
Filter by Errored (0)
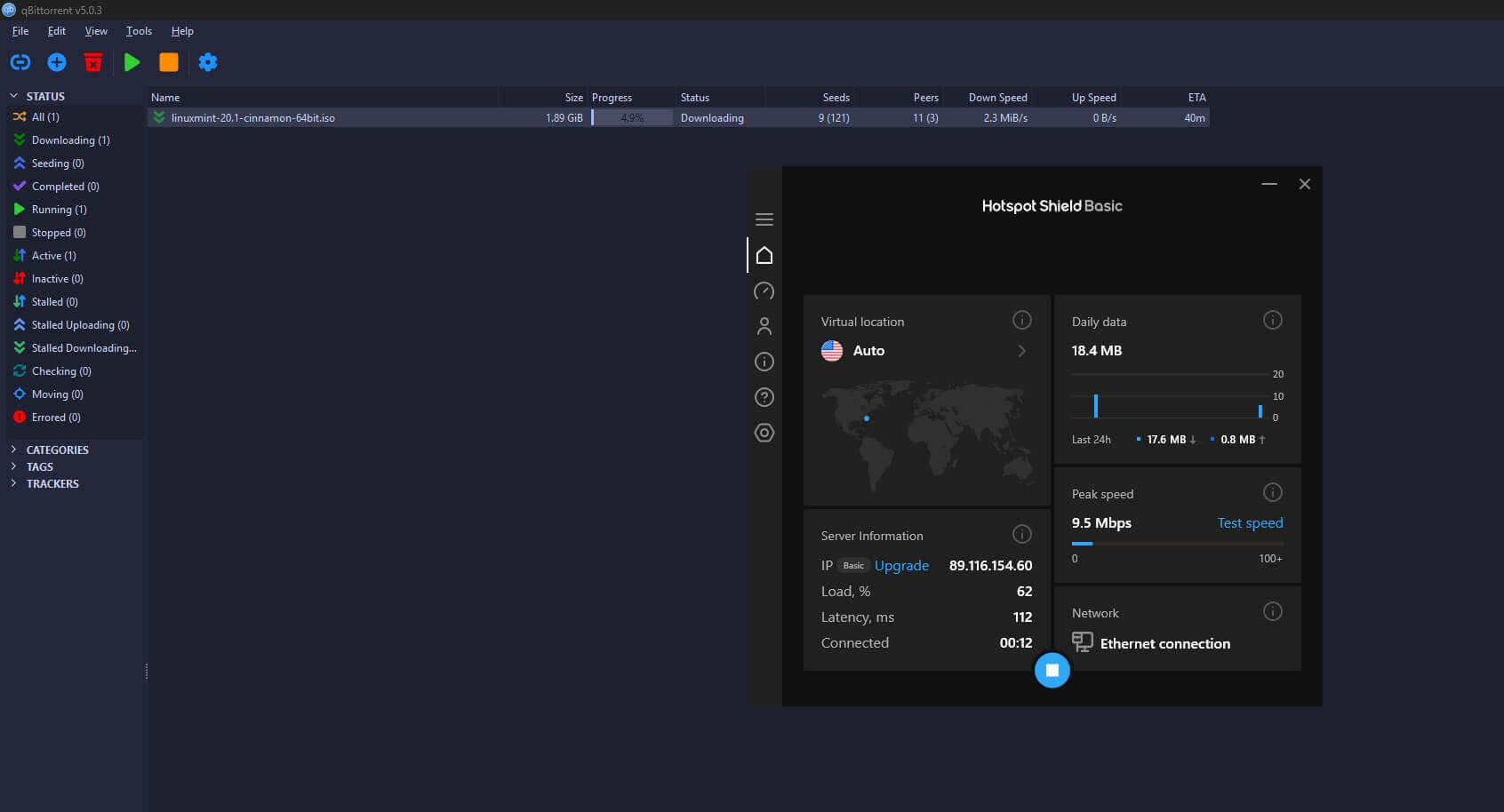pyautogui.click(x=75, y=418)
